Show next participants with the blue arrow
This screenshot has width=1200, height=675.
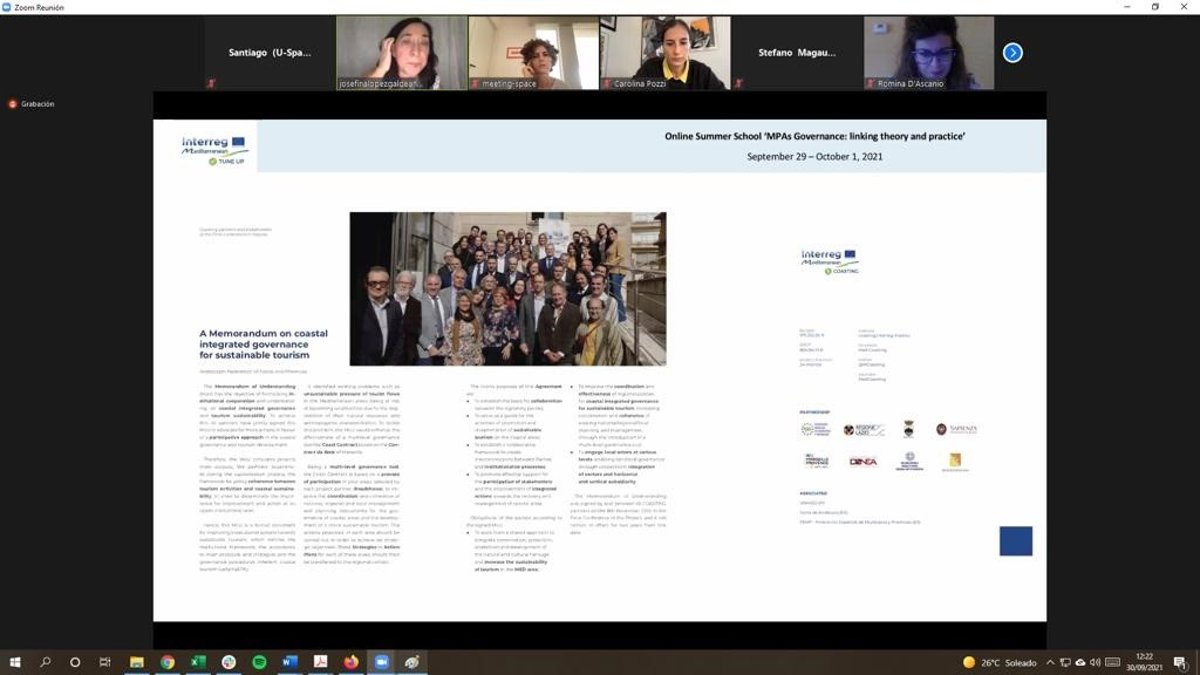1012,53
